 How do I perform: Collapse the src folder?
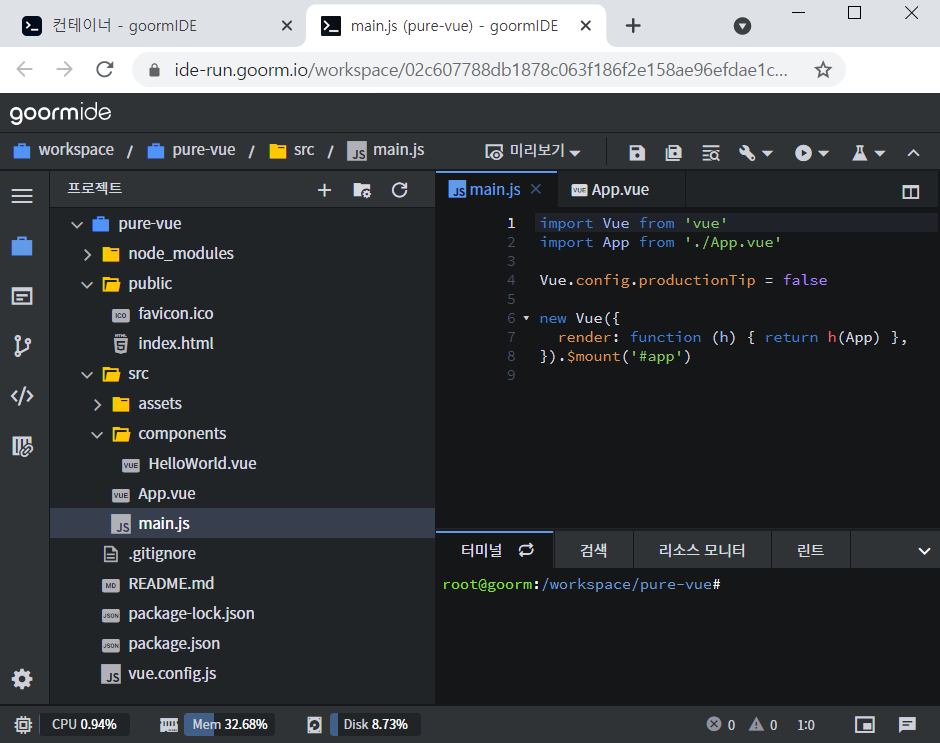coord(88,375)
